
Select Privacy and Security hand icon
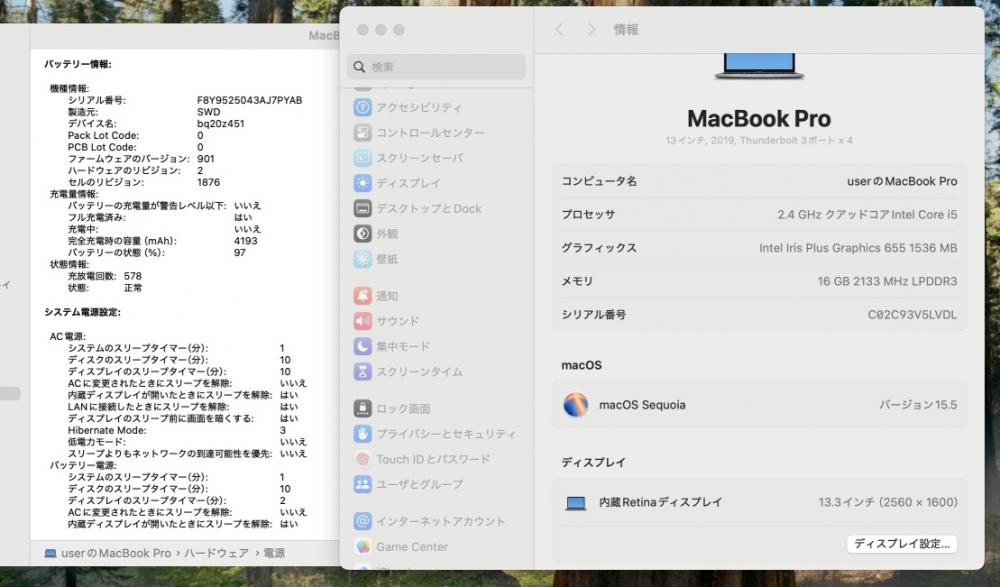coord(362,434)
